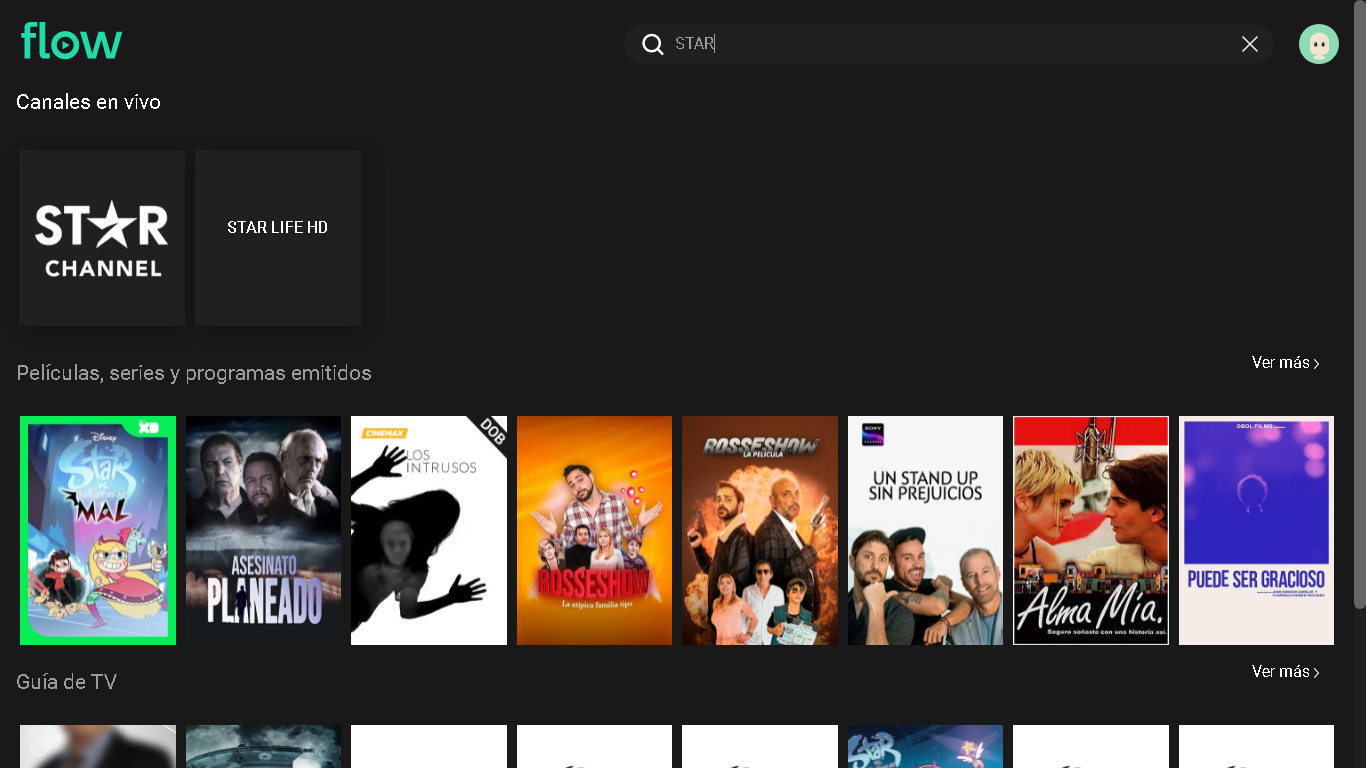Open the Star cartoon thumbnail in Guía de TV

pos(925,747)
